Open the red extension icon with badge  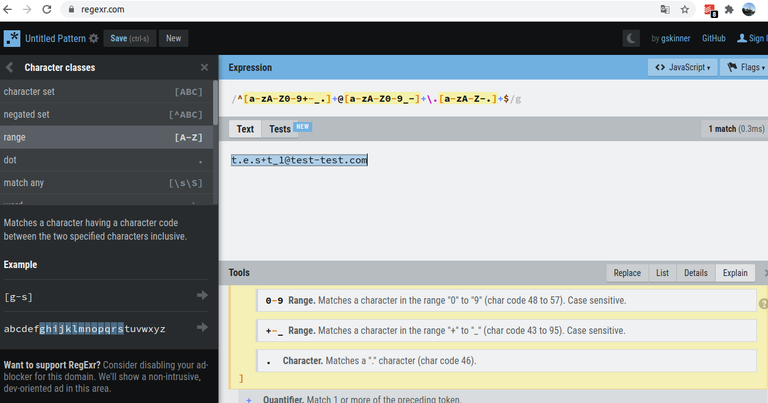pos(710,10)
